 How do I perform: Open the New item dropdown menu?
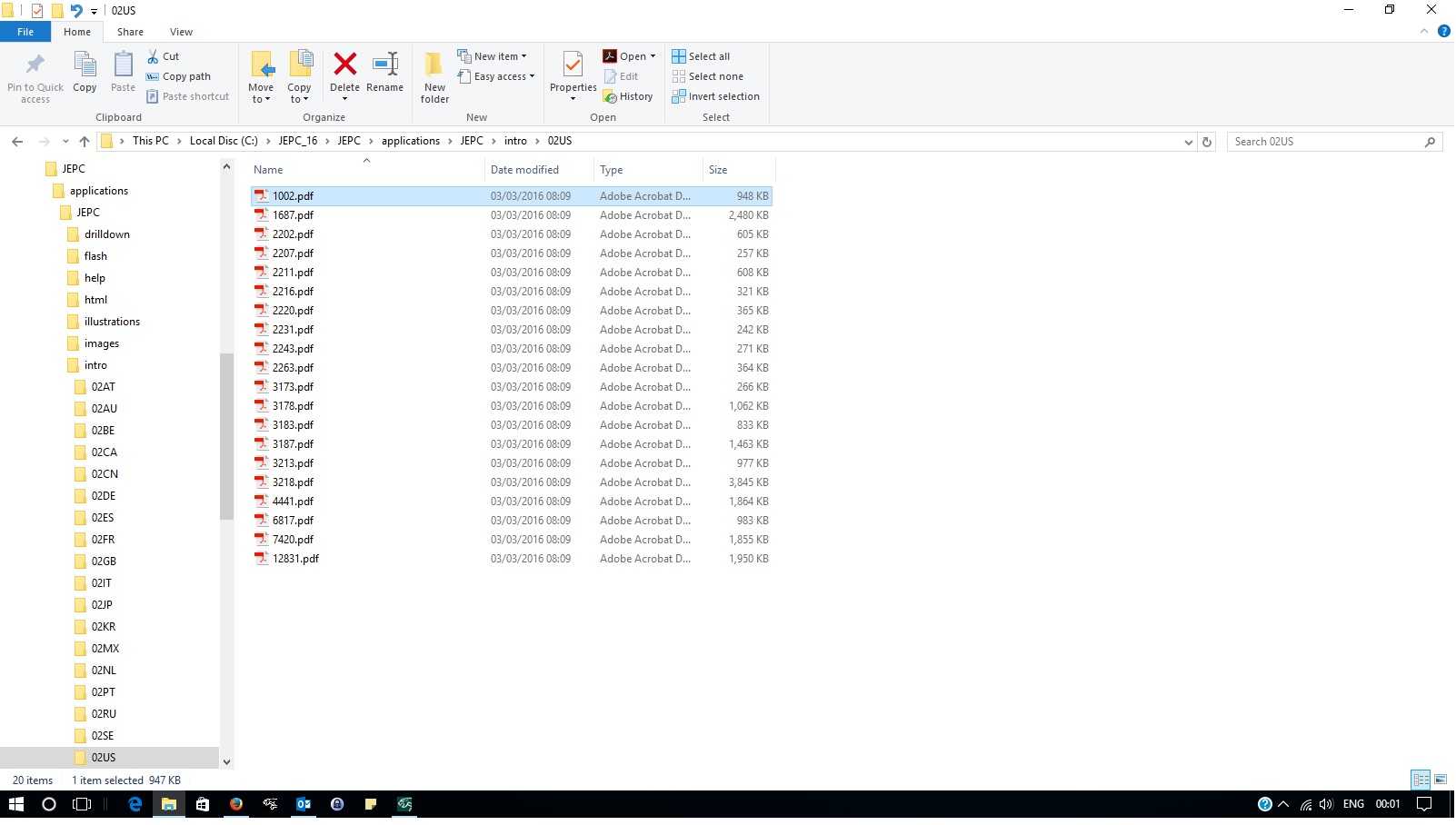tap(493, 56)
